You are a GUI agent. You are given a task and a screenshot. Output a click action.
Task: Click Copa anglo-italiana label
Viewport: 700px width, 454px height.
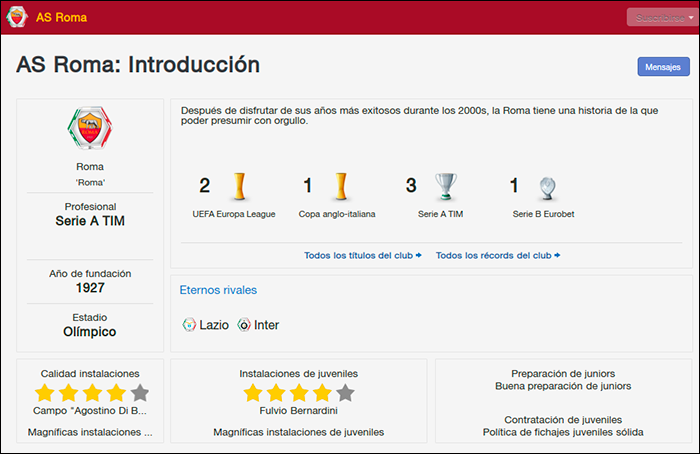(337, 214)
